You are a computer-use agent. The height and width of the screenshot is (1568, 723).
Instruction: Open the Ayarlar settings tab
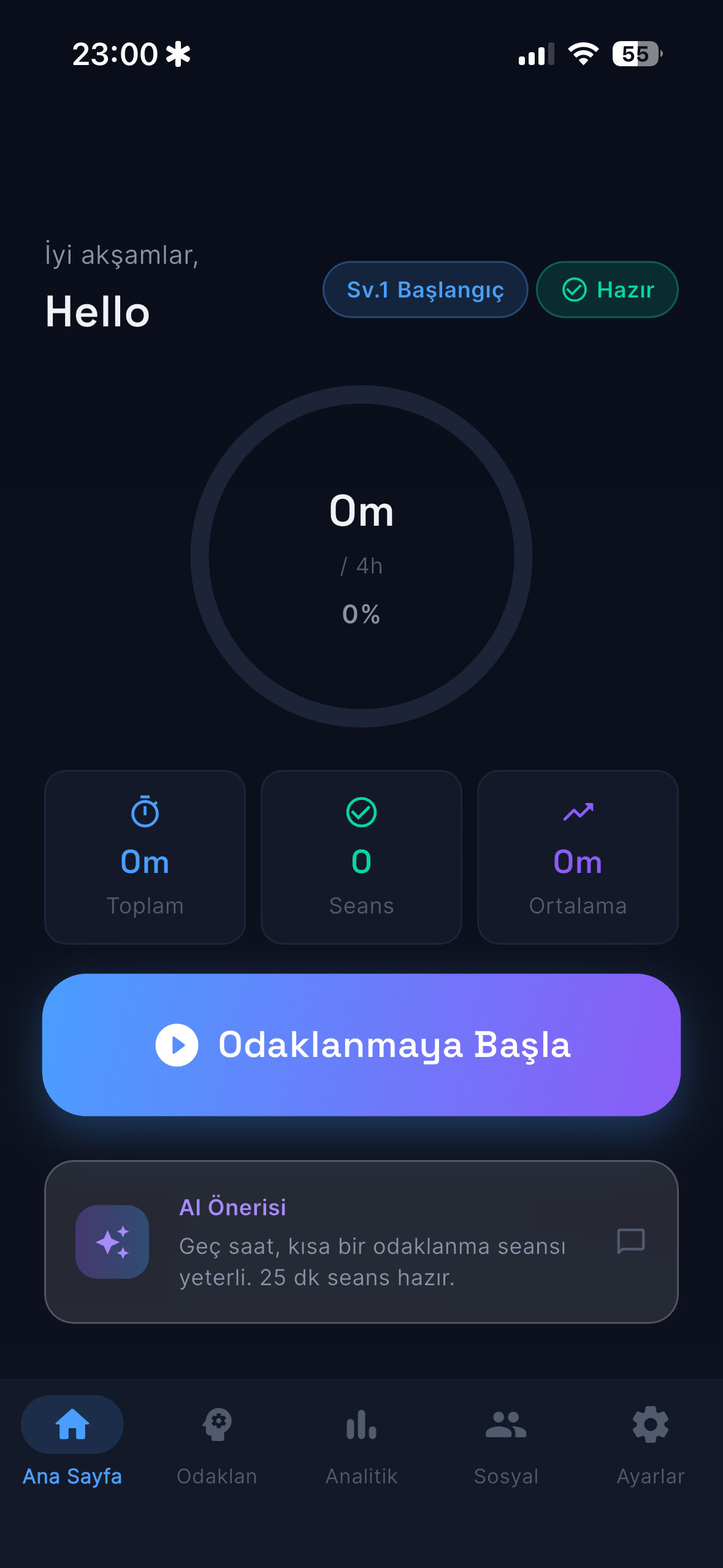tap(650, 1439)
